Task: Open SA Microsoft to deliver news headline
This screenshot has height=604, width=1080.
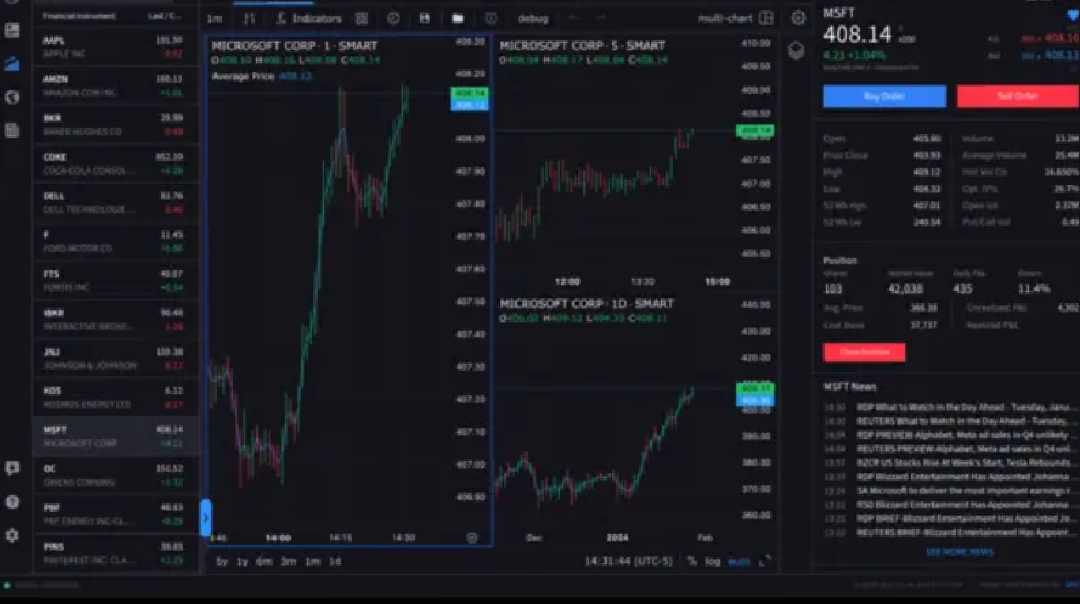Action: 951,491
